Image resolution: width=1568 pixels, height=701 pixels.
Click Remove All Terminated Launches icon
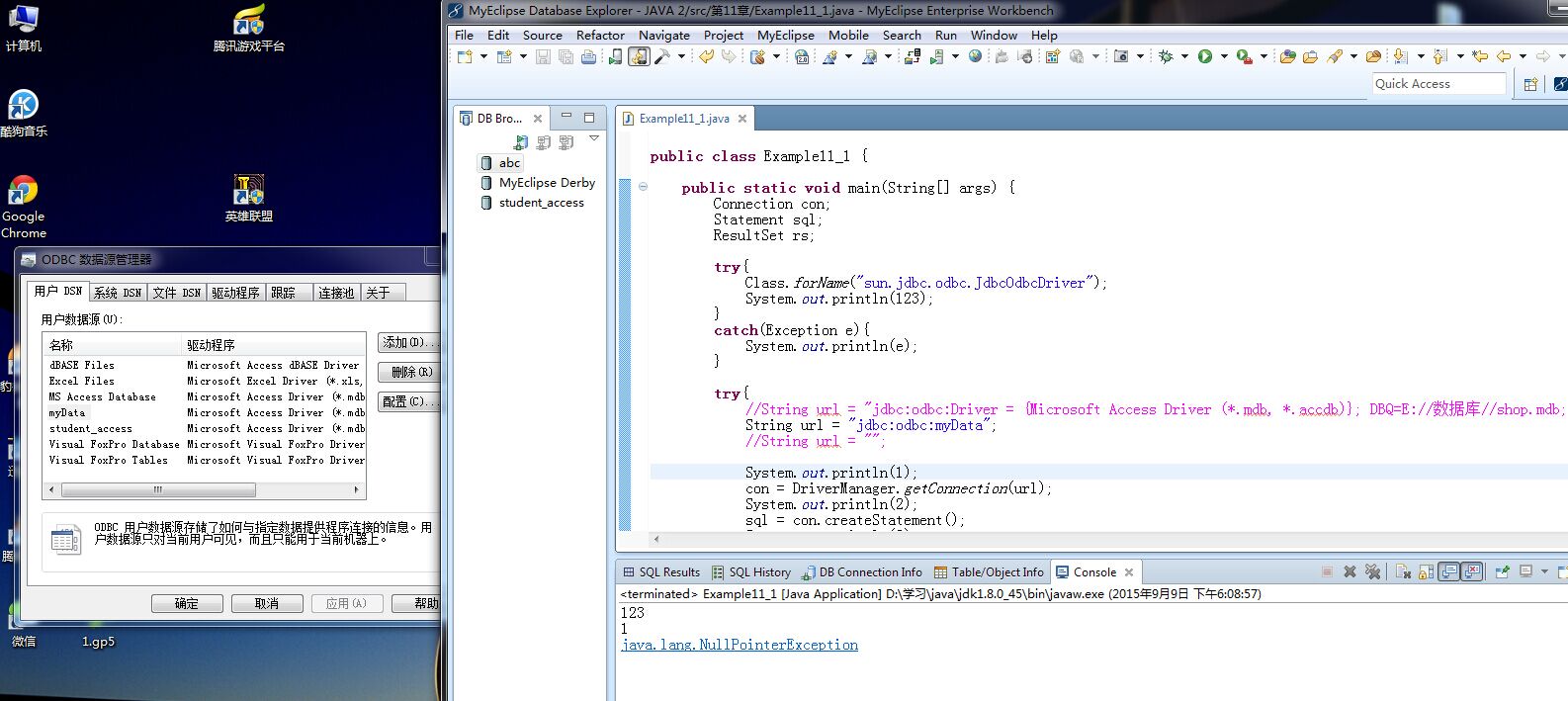point(1372,571)
